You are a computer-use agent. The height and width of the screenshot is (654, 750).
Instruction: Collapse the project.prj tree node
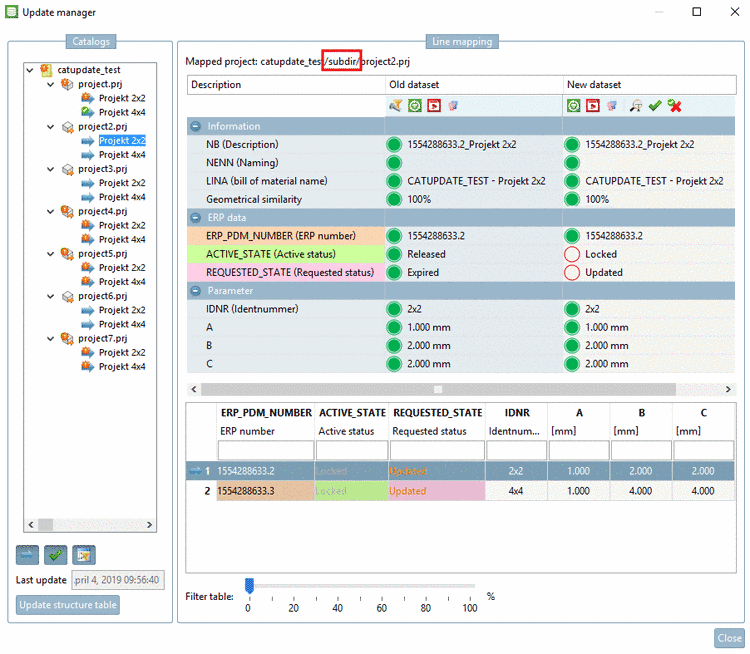[x=51, y=85]
